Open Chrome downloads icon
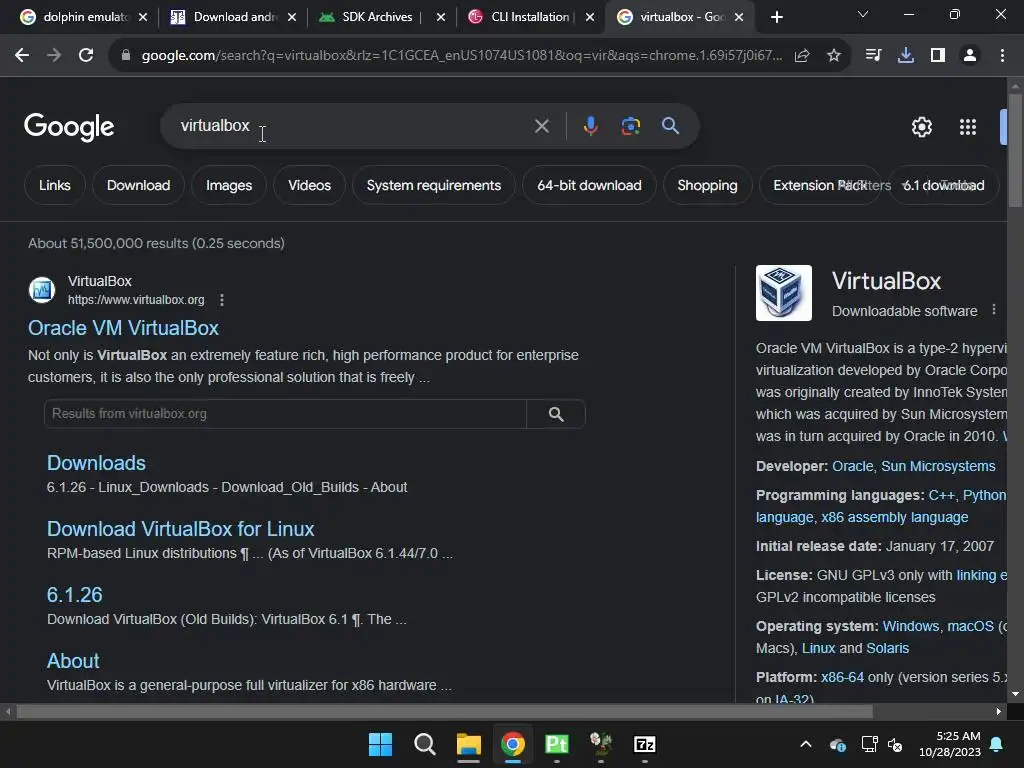This screenshot has height=768, width=1024. point(906,56)
